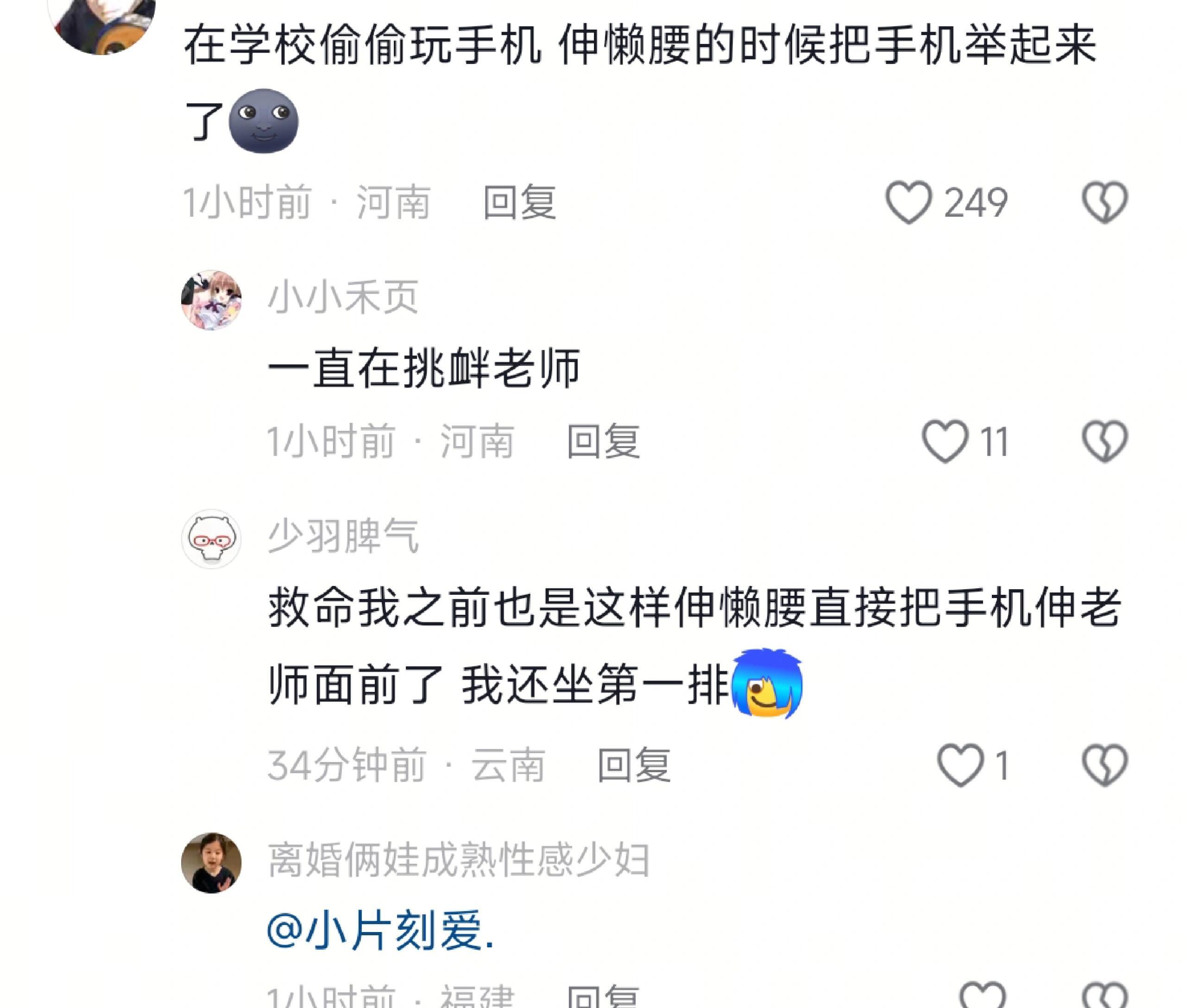Tap 回复 under 一直在挑衅老师
Image resolution: width=1186 pixels, height=1008 pixels.
(x=603, y=441)
